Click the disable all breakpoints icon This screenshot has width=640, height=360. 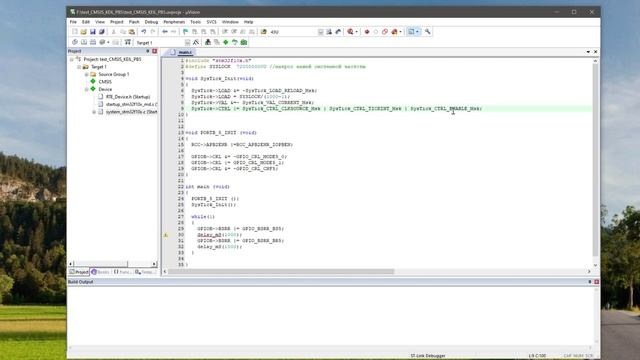(385, 31)
